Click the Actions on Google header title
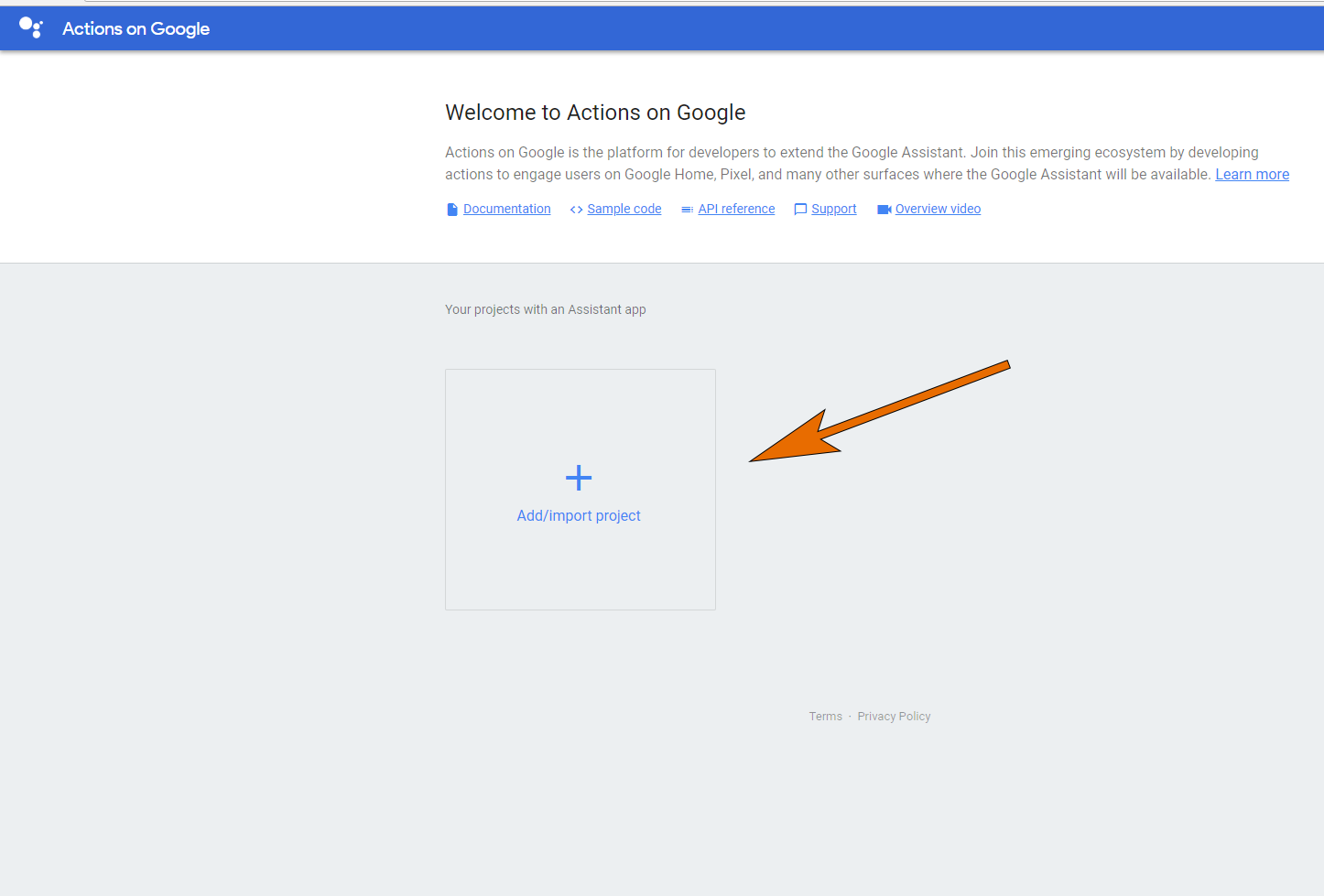The height and width of the screenshot is (896, 1324). tap(136, 28)
